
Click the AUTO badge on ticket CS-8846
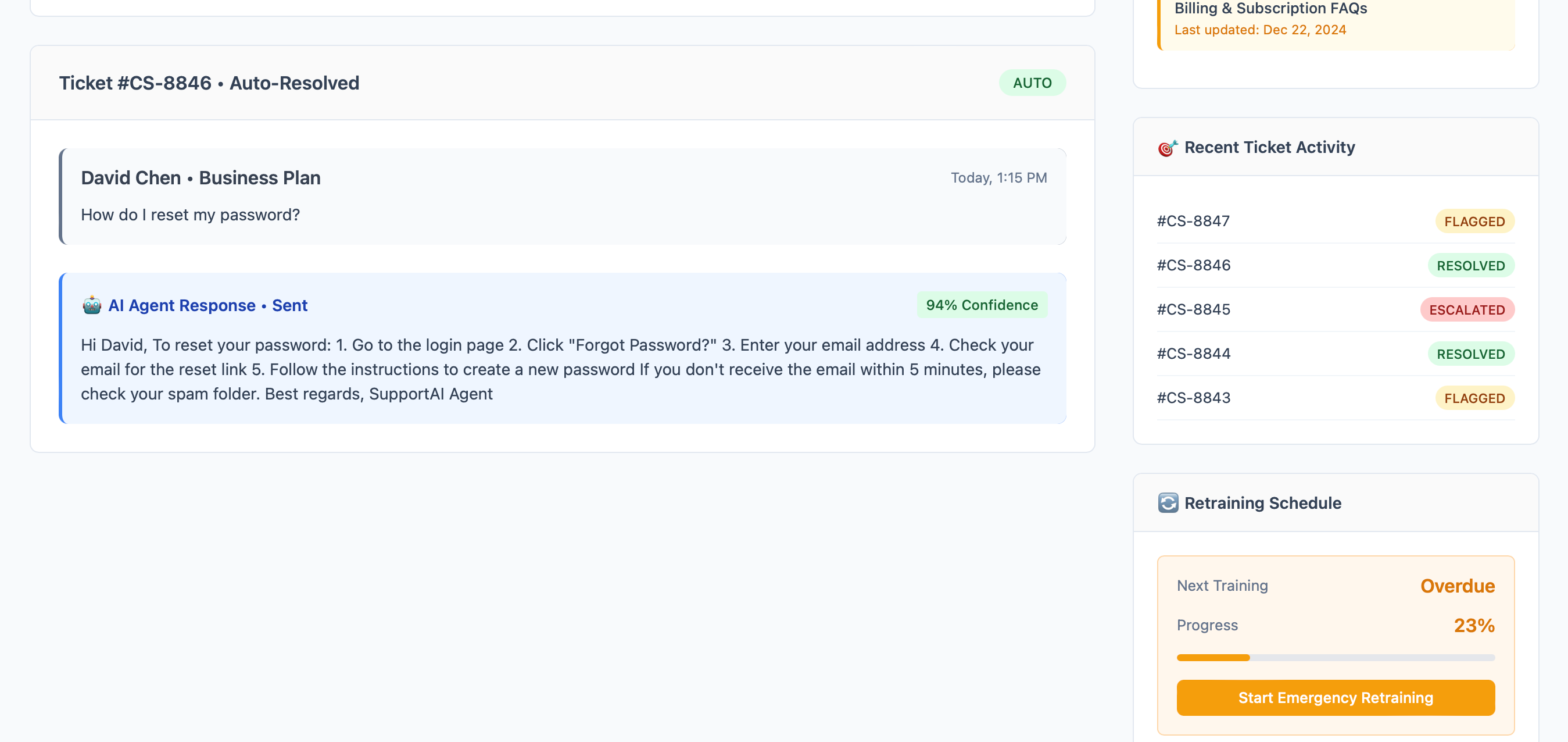(1032, 83)
